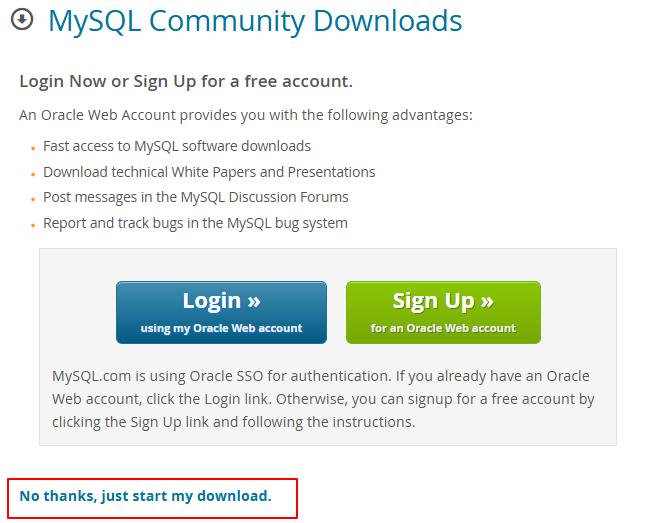Click 'for an Oracle Web account' button subtitle
Image resolution: width=650 pixels, height=523 pixels.
pyautogui.click(x=443, y=328)
